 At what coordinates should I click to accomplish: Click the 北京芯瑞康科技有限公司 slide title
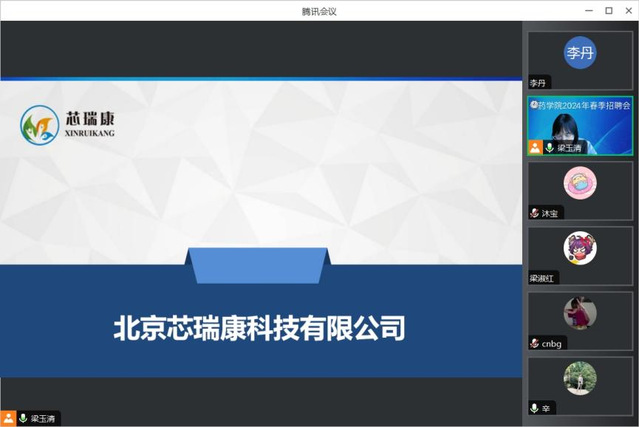click(260, 328)
